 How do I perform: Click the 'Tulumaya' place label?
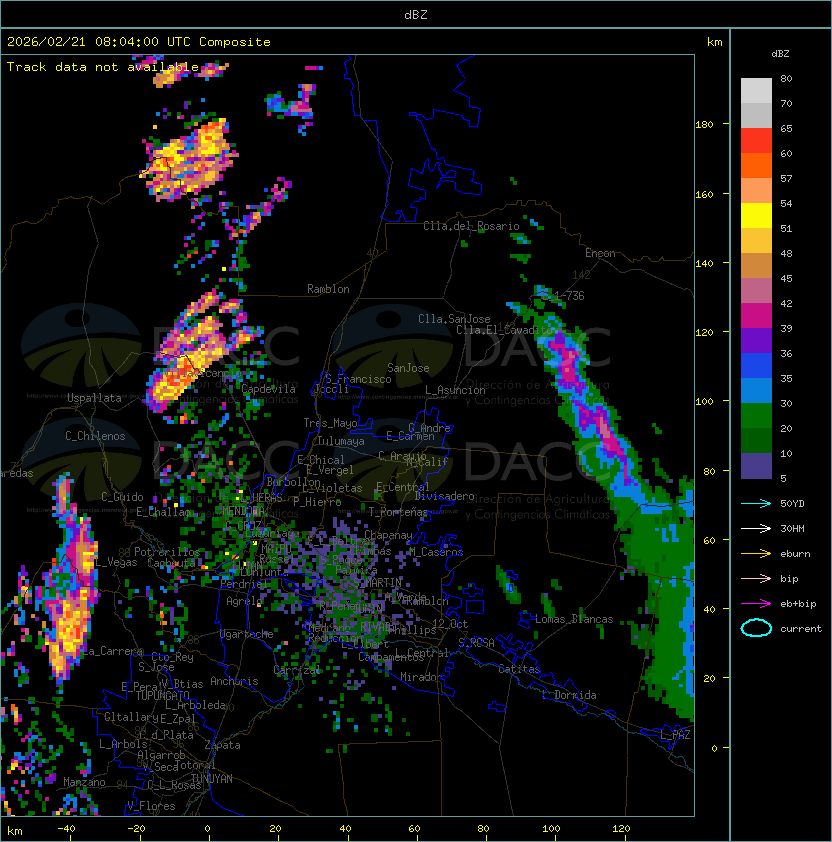tap(341, 441)
